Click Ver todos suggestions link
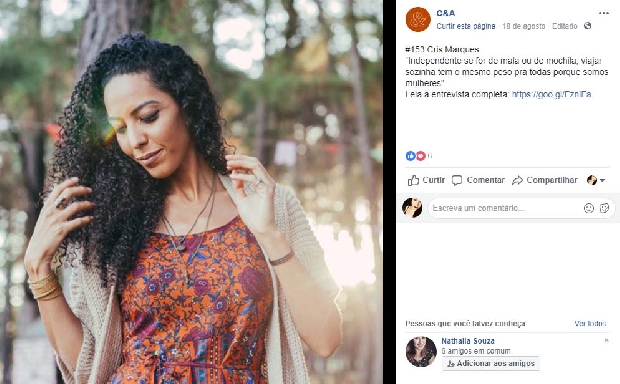Screen dimensions: 620x384 coord(590,323)
